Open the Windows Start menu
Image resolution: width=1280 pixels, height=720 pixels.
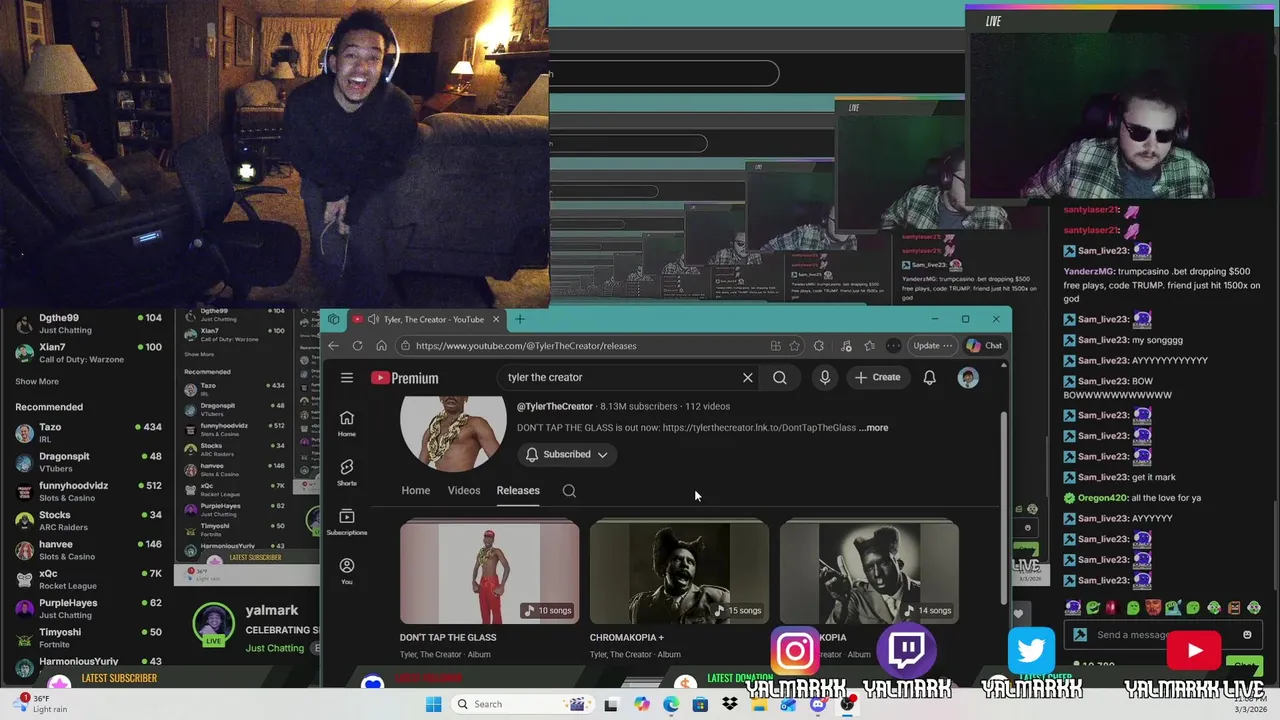tap(433, 704)
